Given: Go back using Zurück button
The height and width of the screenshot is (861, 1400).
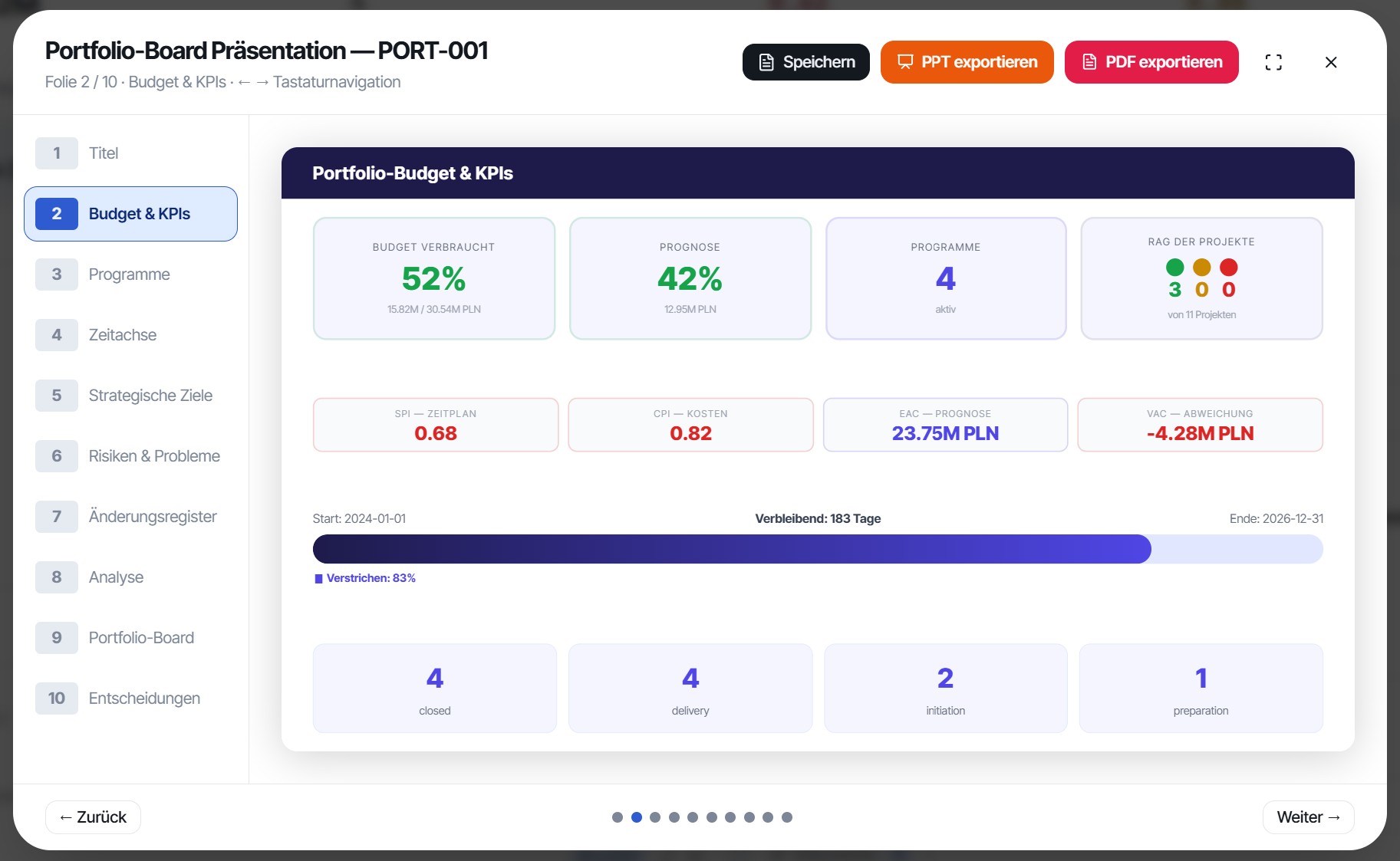Looking at the screenshot, I should (93, 817).
